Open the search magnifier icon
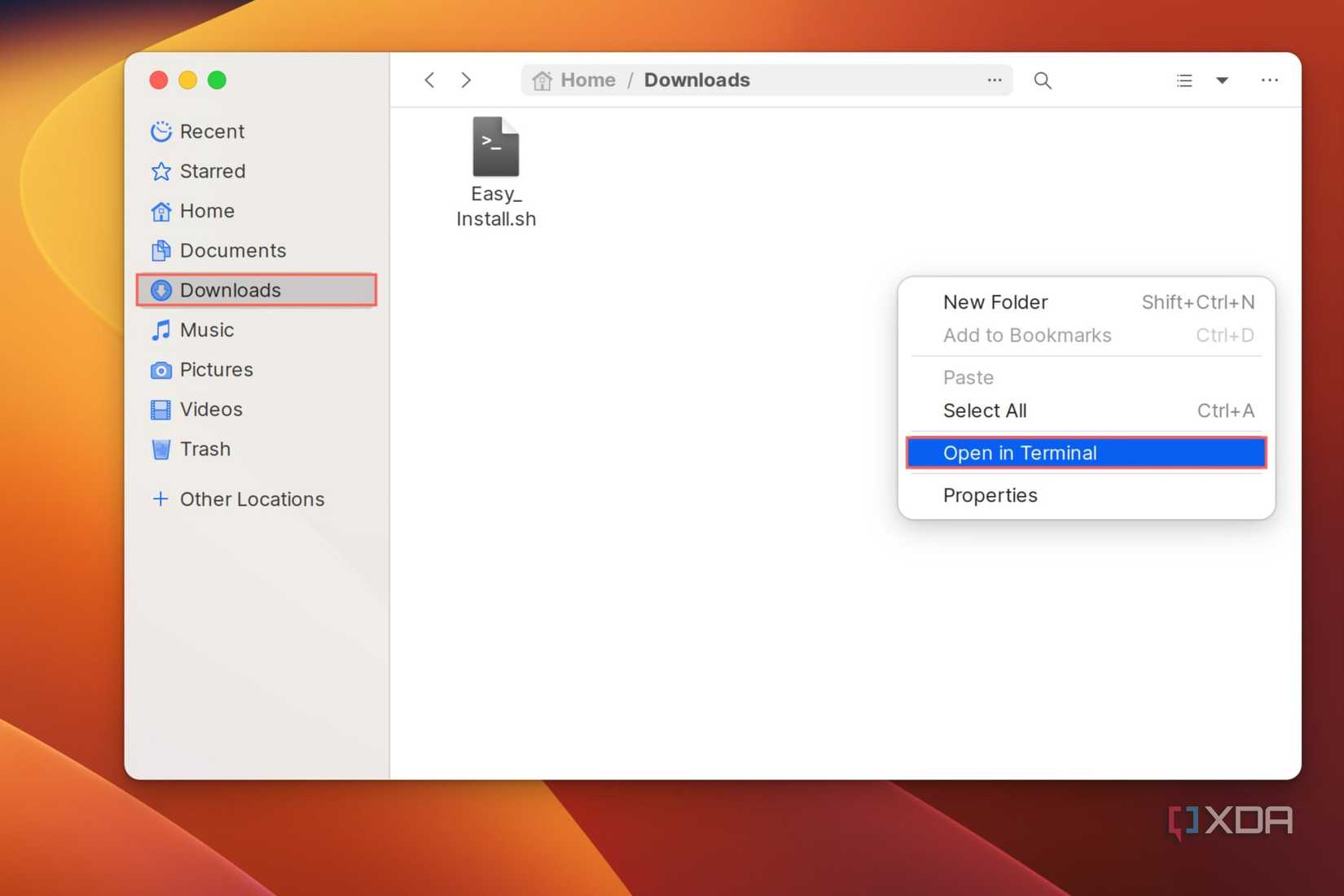Image resolution: width=1344 pixels, height=896 pixels. [1043, 81]
